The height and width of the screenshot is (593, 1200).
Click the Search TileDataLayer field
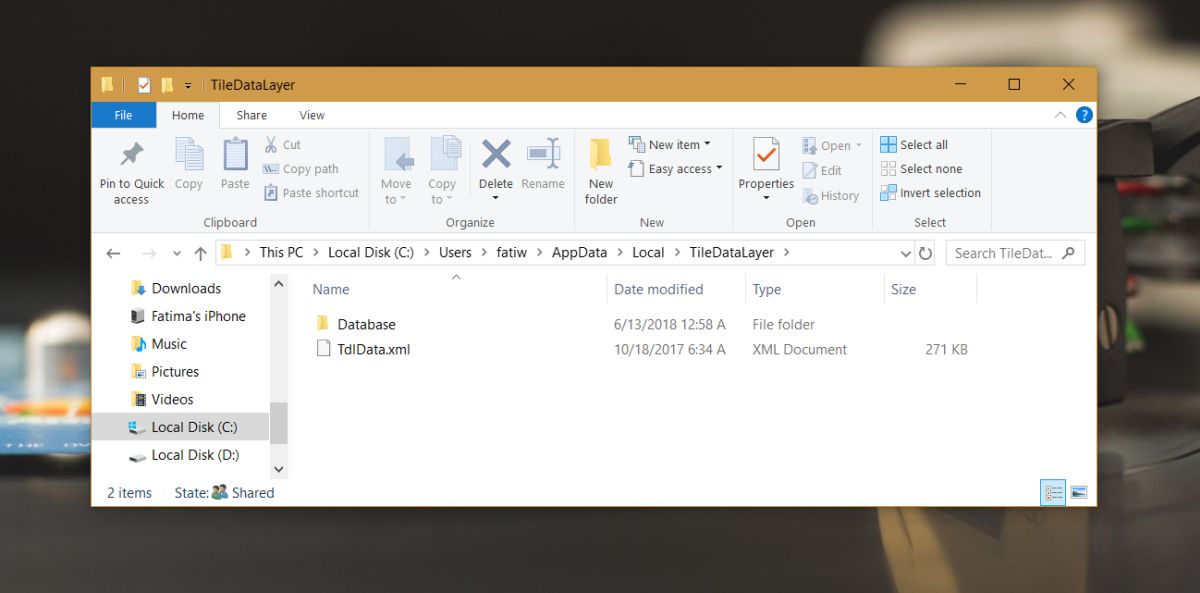pos(1015,253)
